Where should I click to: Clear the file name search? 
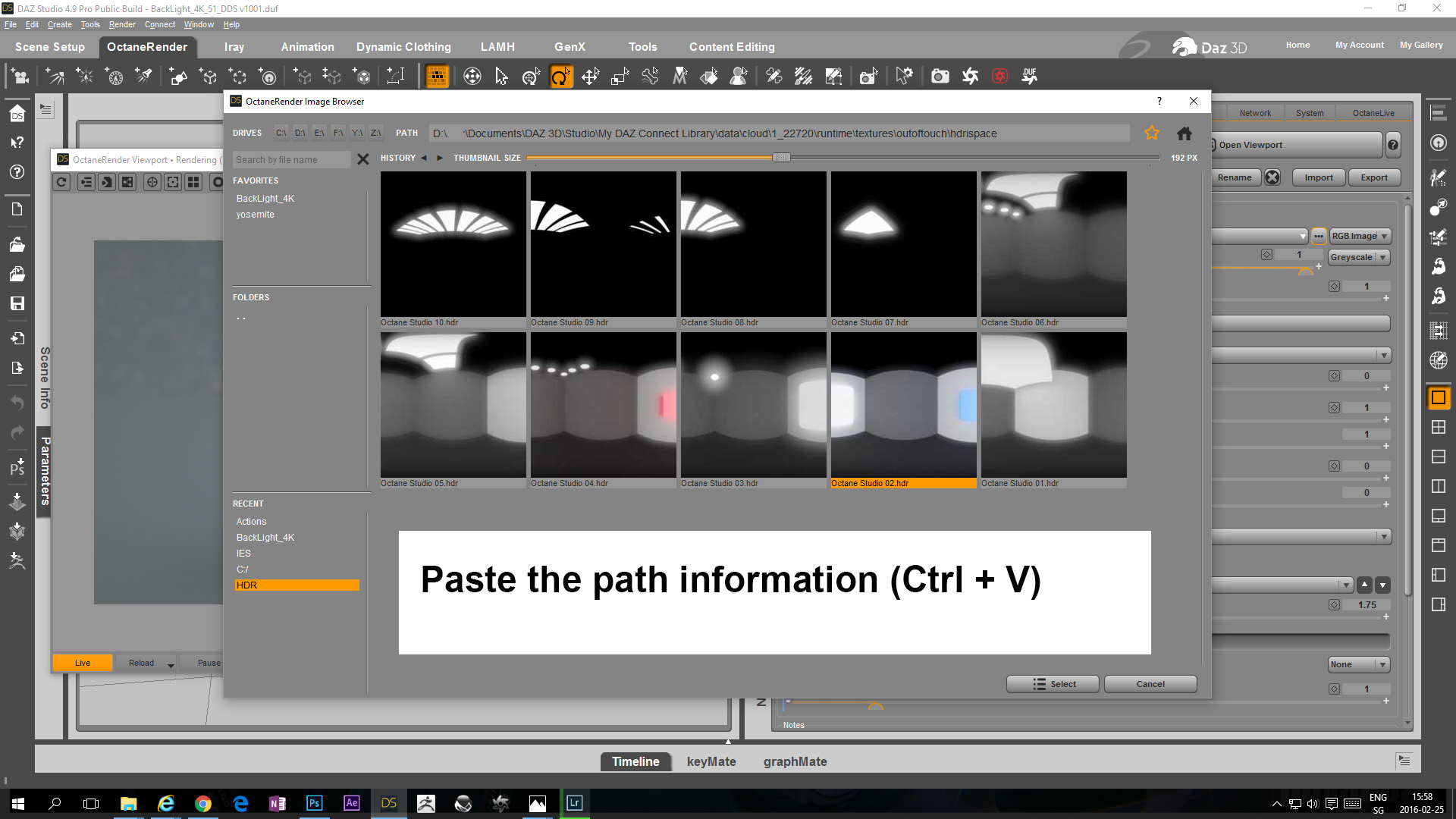coord(362,159)
